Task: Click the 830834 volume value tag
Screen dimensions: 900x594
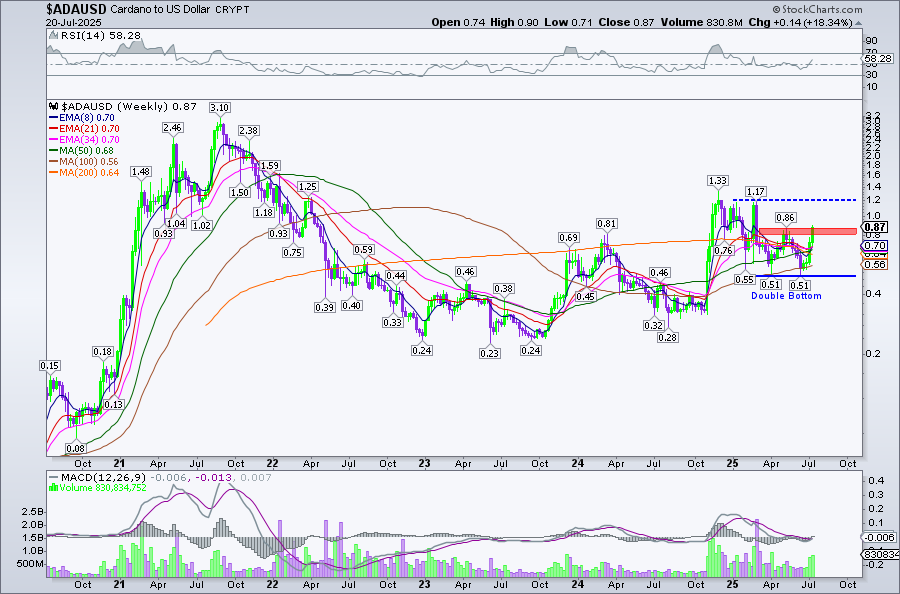Action: (880, 554)
